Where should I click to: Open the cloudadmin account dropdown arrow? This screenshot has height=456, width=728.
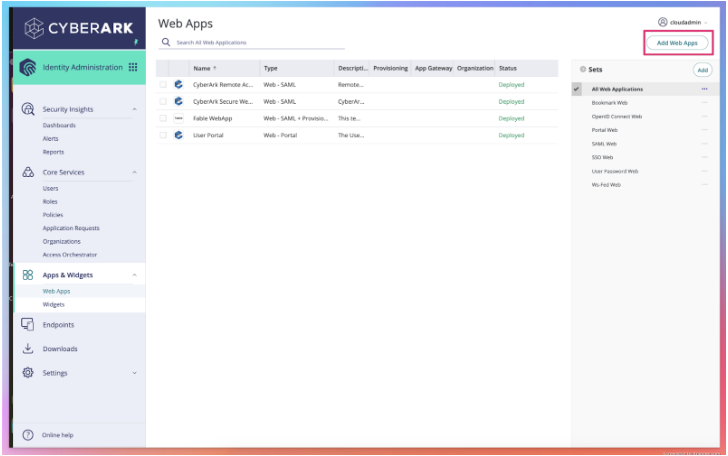pyautogui.click(x=706, y=22)
